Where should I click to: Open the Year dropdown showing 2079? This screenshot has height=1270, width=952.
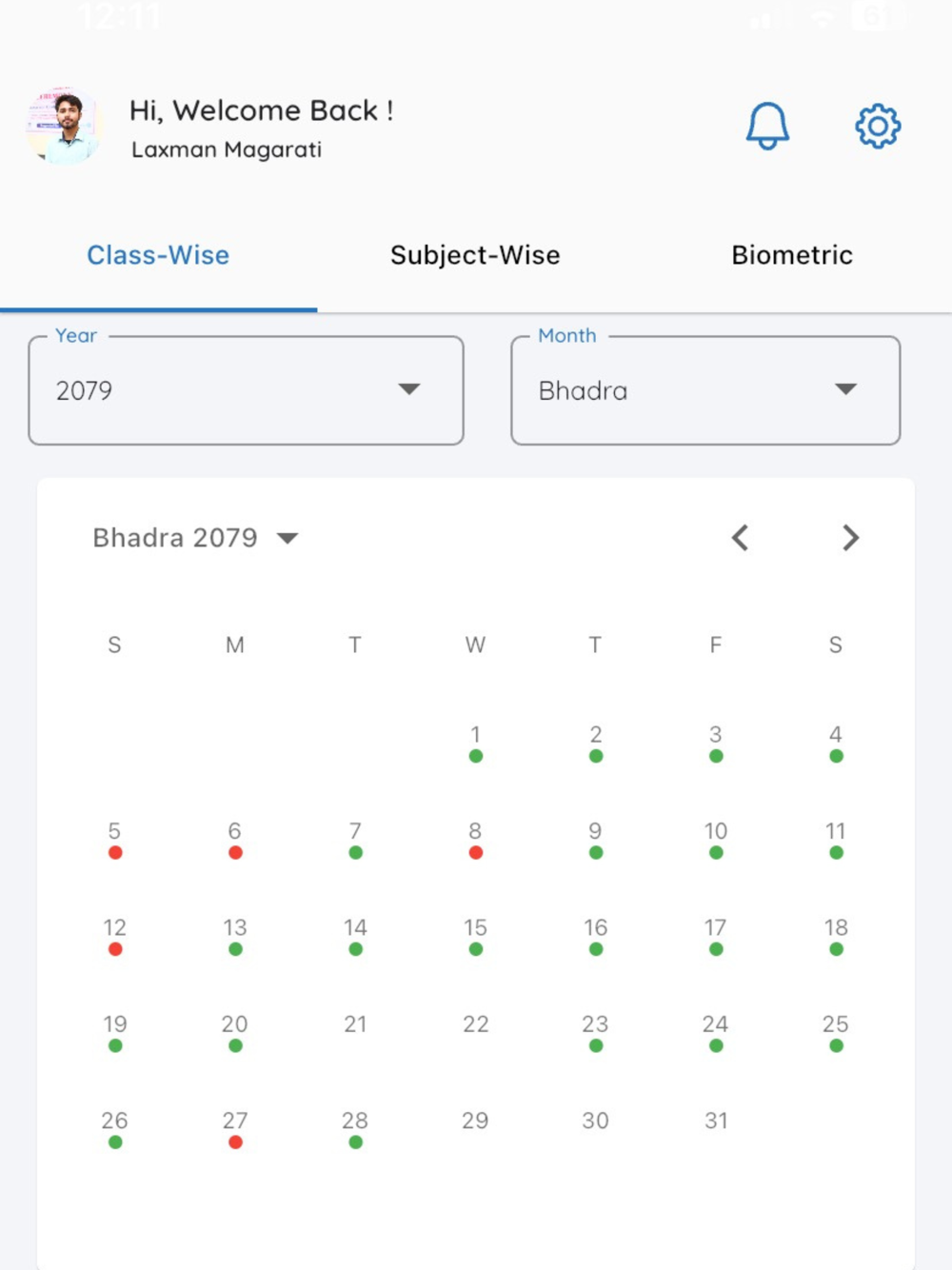tap(247, 390)
